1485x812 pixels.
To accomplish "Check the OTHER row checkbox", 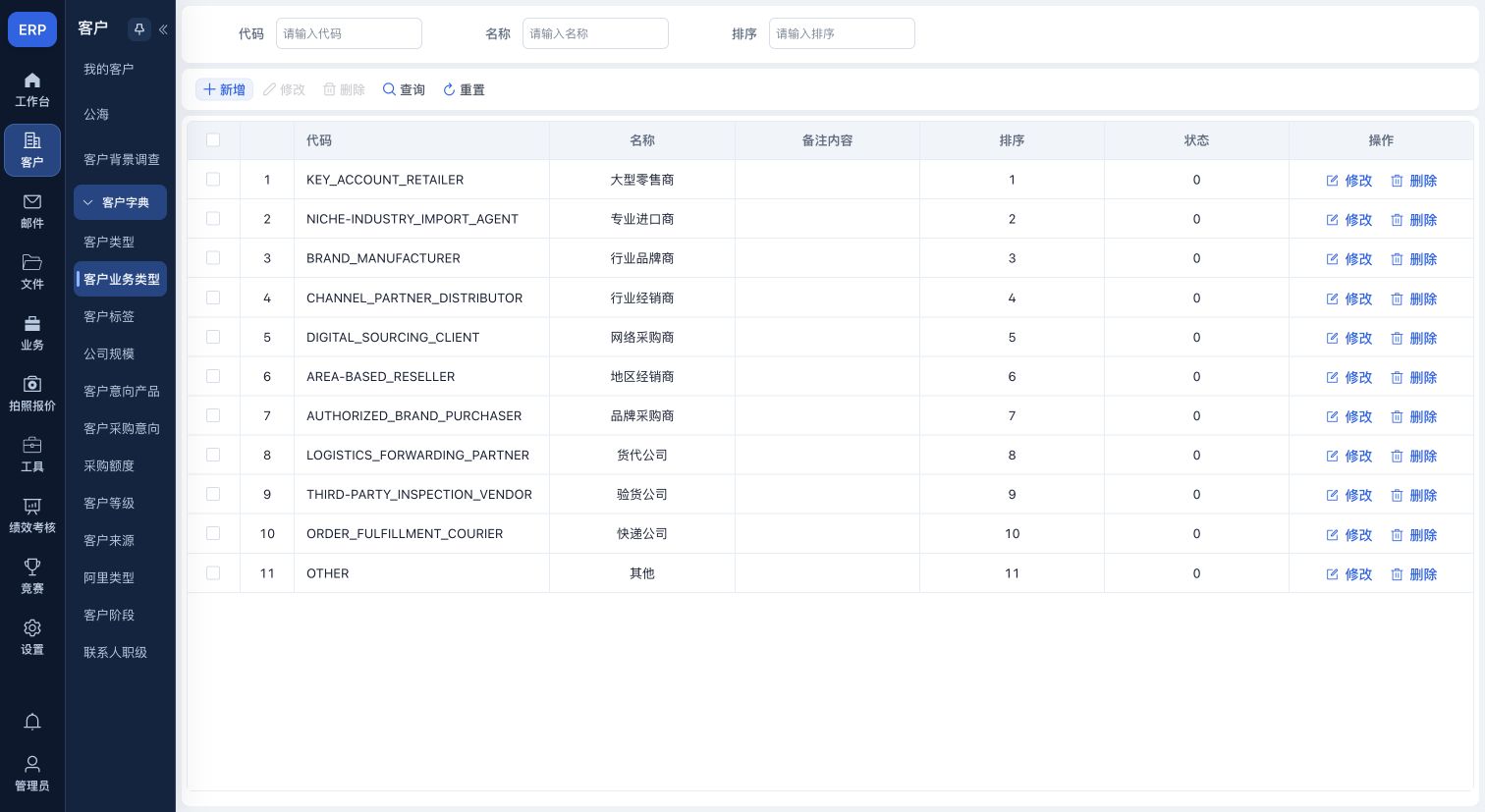I will (x=213, y=573).
